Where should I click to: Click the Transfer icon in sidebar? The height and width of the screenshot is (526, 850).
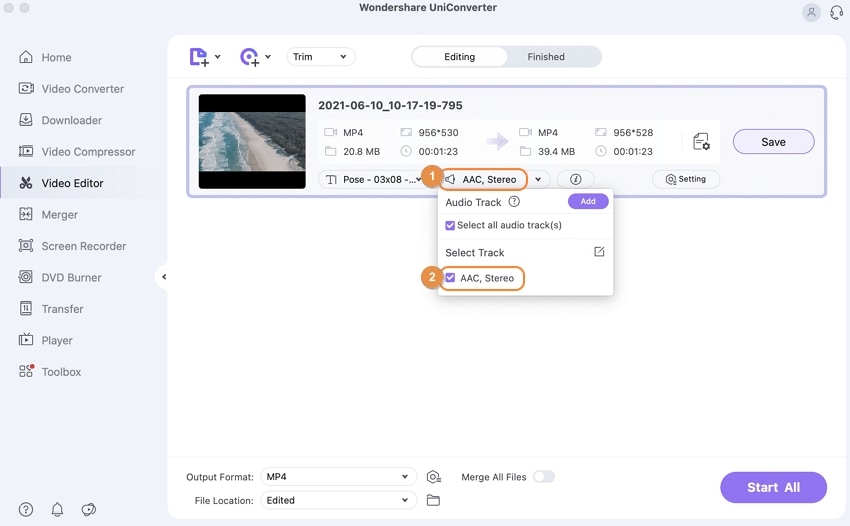coord(25,309)
